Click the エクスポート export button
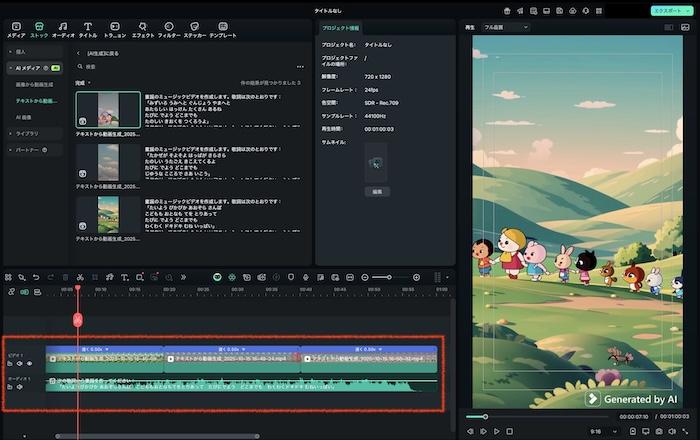700x440 pixels. pyautogui.click(x=671, y=11)
